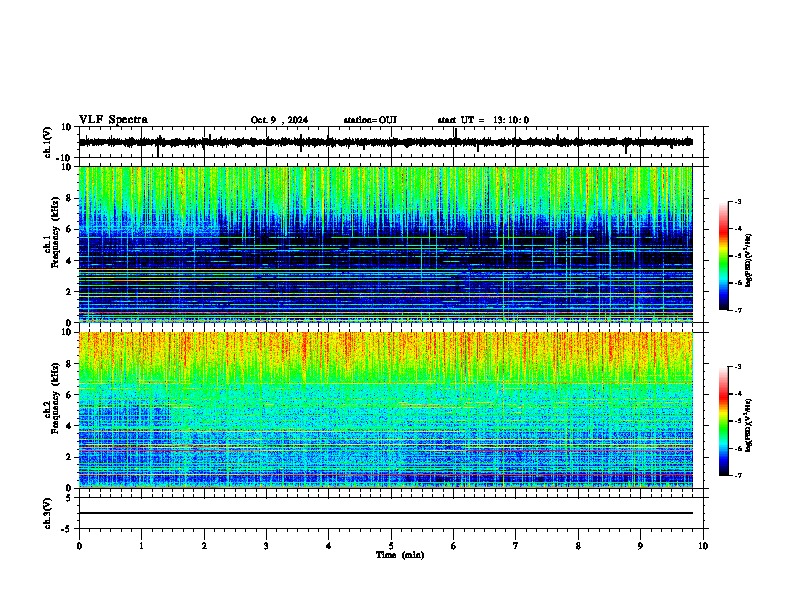Click the time axis tick label "0"
Image resolution: width=792 pixels, height=612 pixels.
[79, 546]
